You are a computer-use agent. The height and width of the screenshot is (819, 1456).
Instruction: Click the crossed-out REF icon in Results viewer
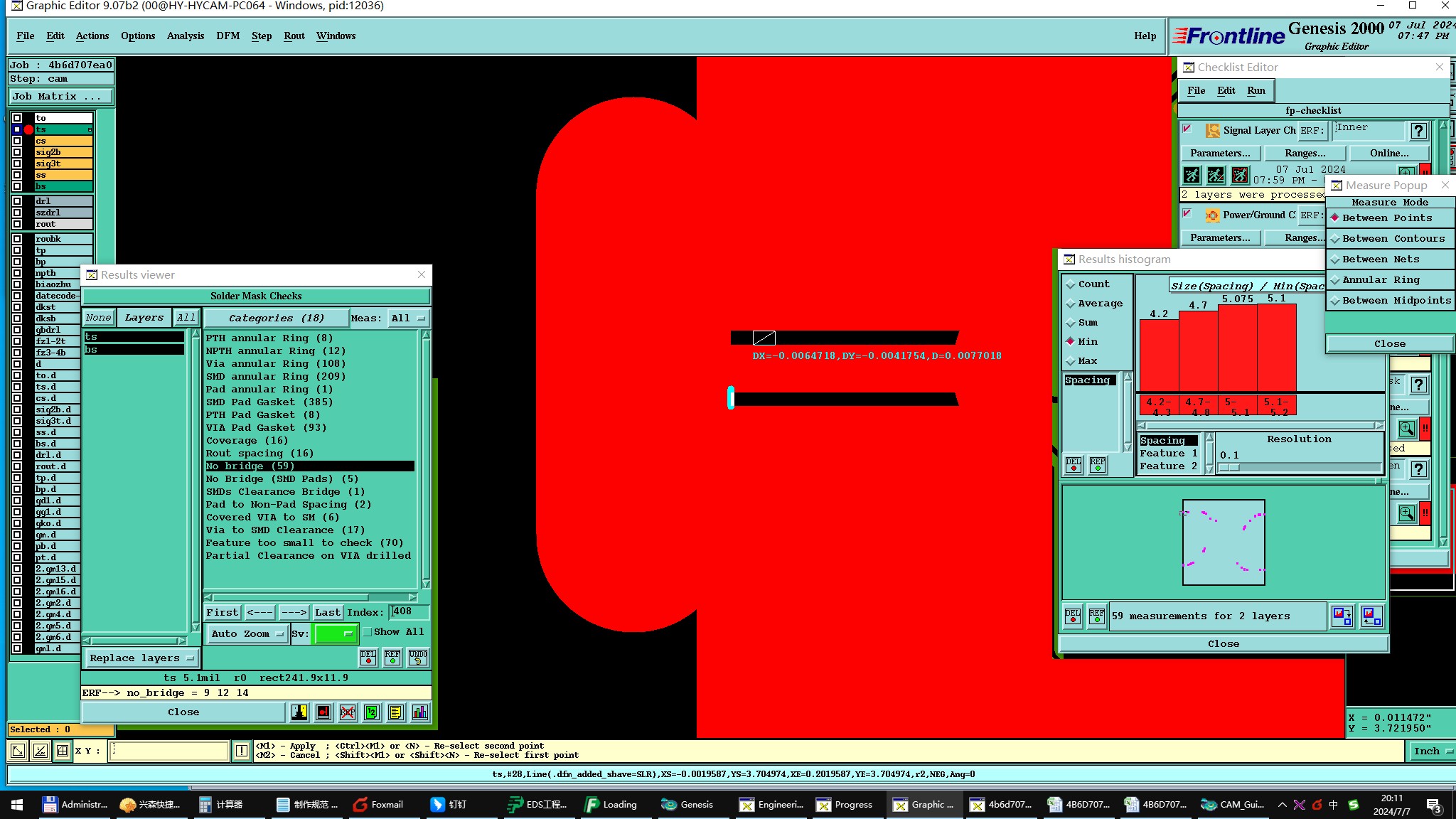point(348,712)
